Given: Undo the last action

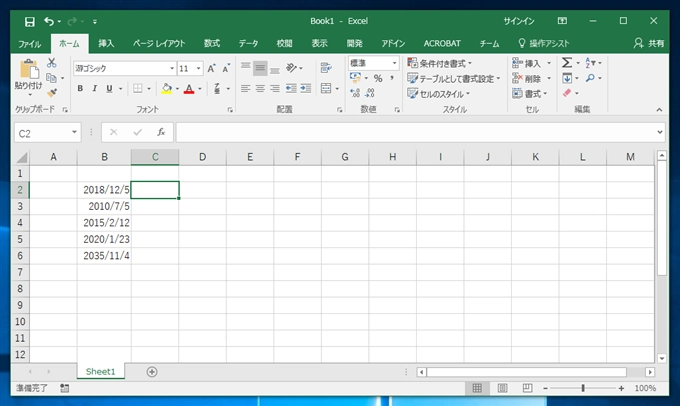Looking at the screenshot, I should click(49, 21).
